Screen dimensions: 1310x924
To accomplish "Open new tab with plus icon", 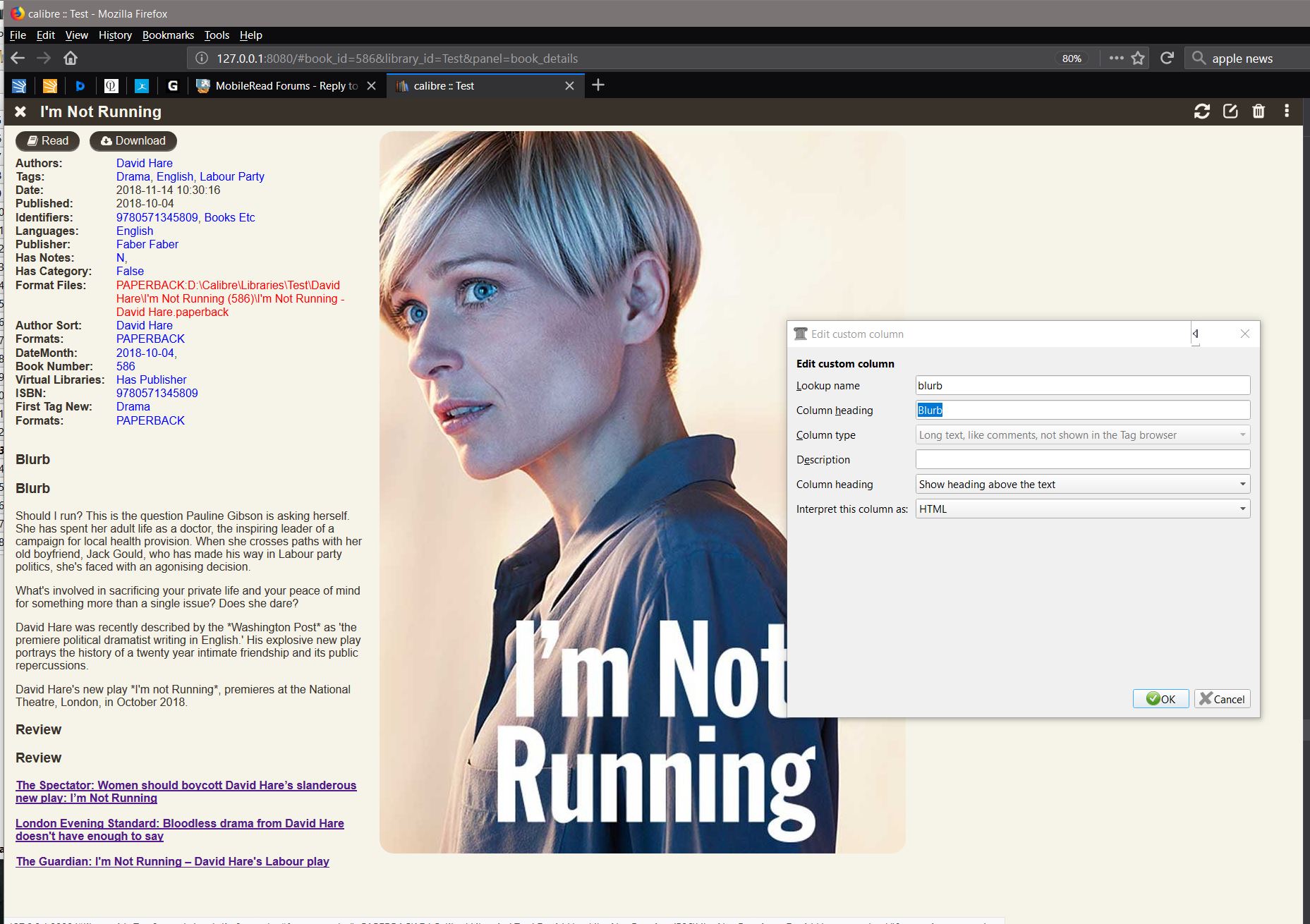I will coord(598,85).
